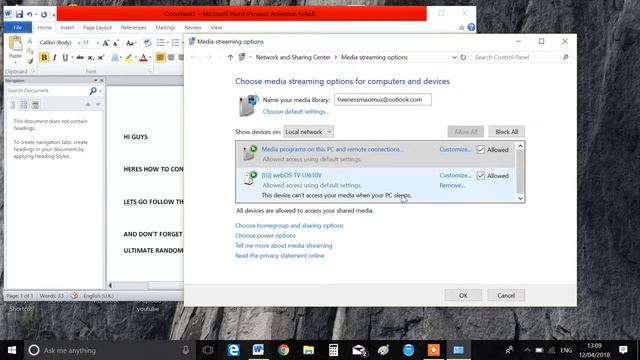Open Google Chrome from the taskbar

[x=283, y=350]
